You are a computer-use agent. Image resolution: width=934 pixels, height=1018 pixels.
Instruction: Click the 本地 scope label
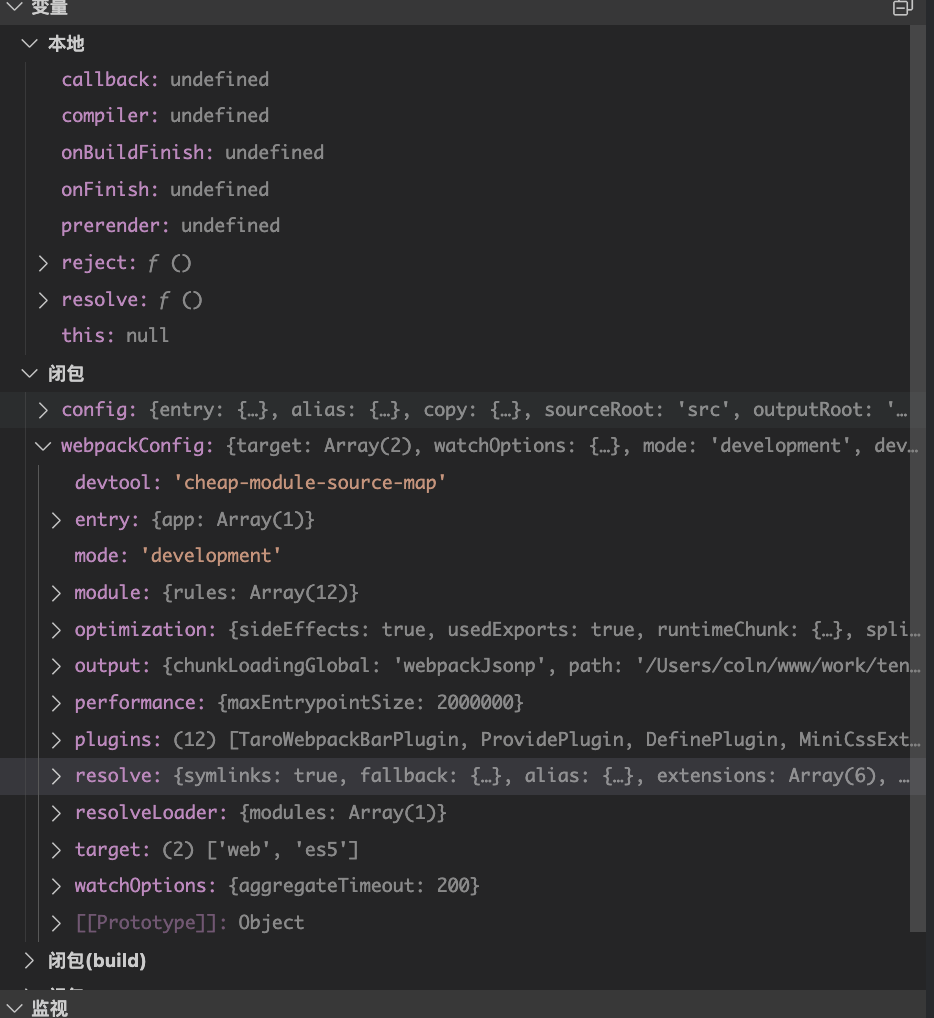pos(66,43)
